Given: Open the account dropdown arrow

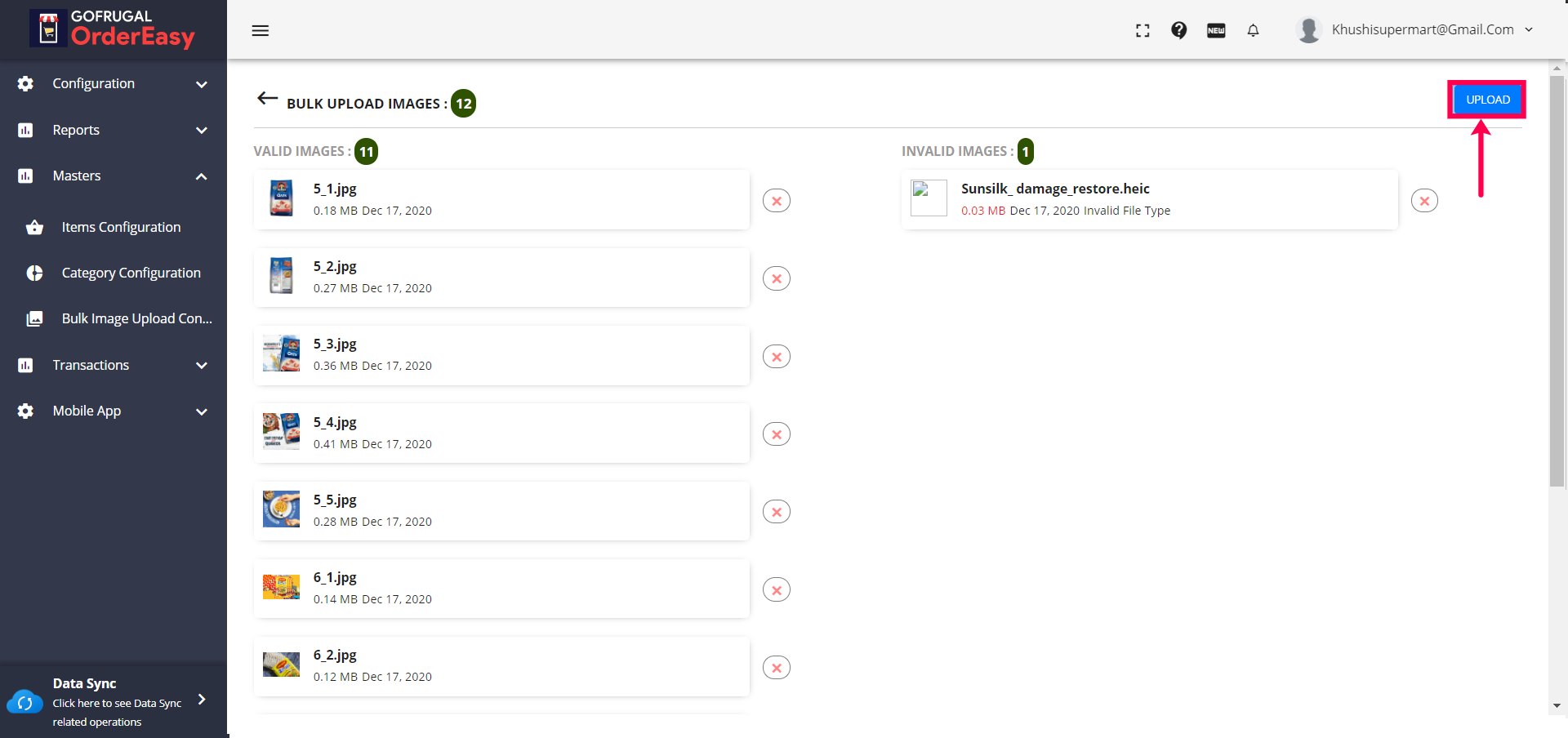Looking at the screenshot, I should point(1529,29).
